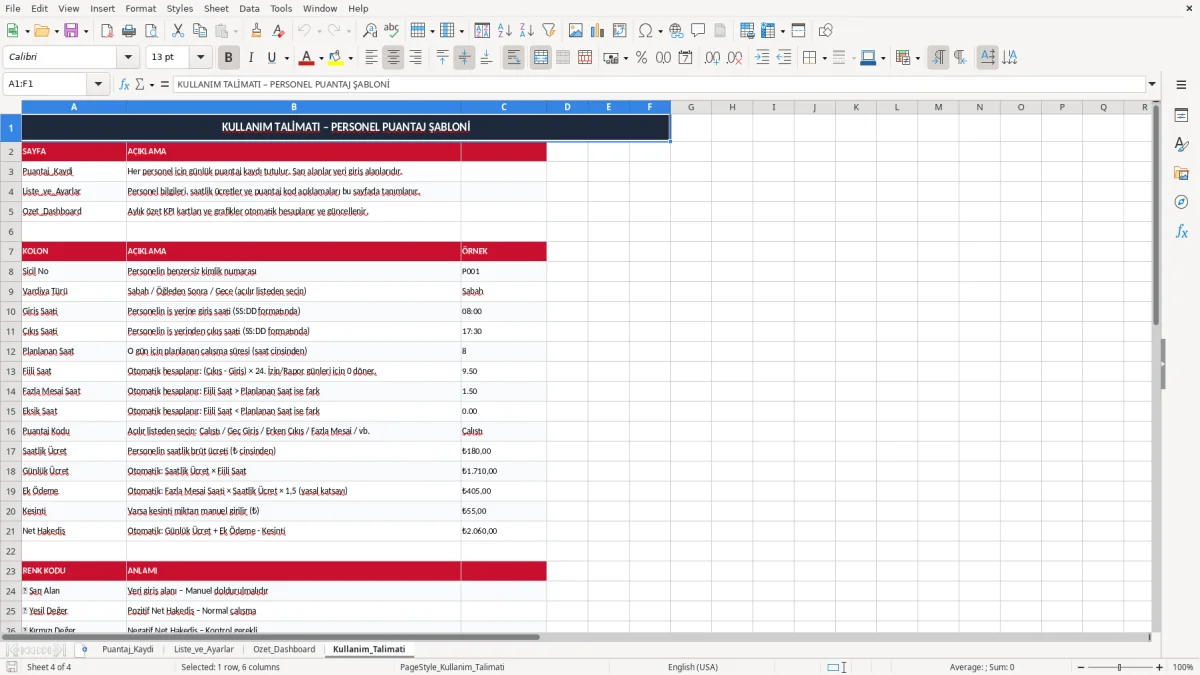Viewport: 1200px width, 675px height.
Task: Add a decimal place
Action: pyautogui.click(x=712, y=58)
